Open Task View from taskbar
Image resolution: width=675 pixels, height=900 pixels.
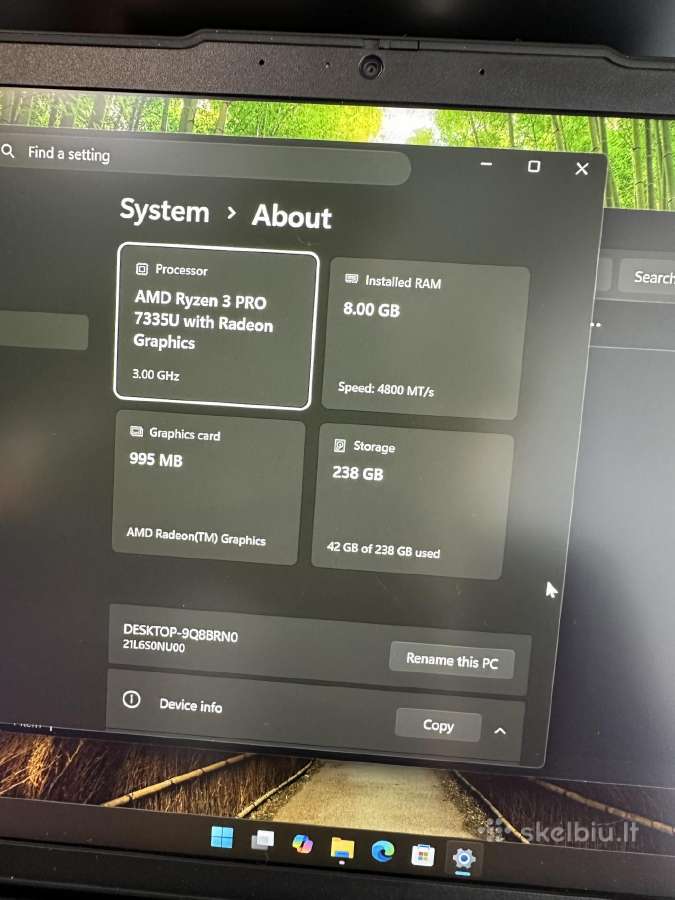coord(262,840)
